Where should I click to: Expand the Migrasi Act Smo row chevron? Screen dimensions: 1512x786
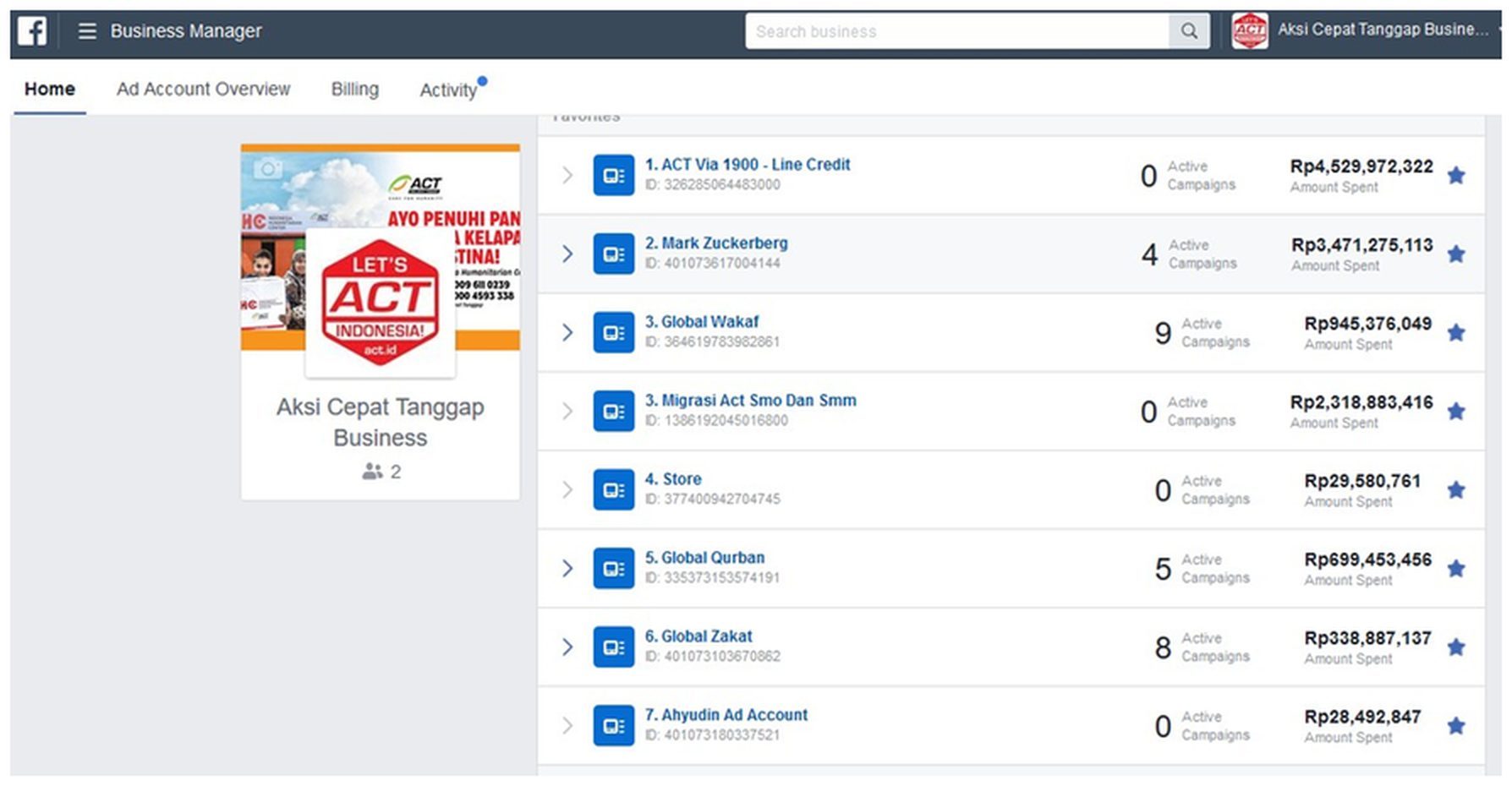pyautogui.click(x=567, y=412)
